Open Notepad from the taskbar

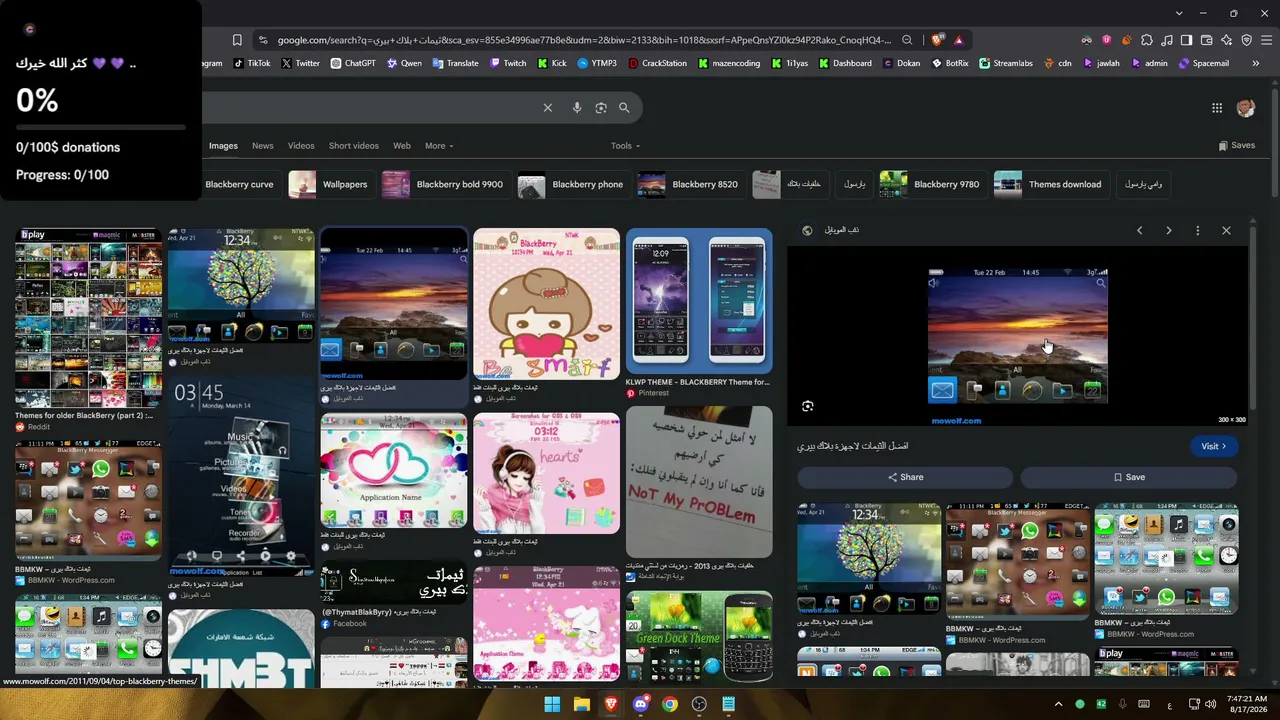pyautogui.click(x=729, y=704)
